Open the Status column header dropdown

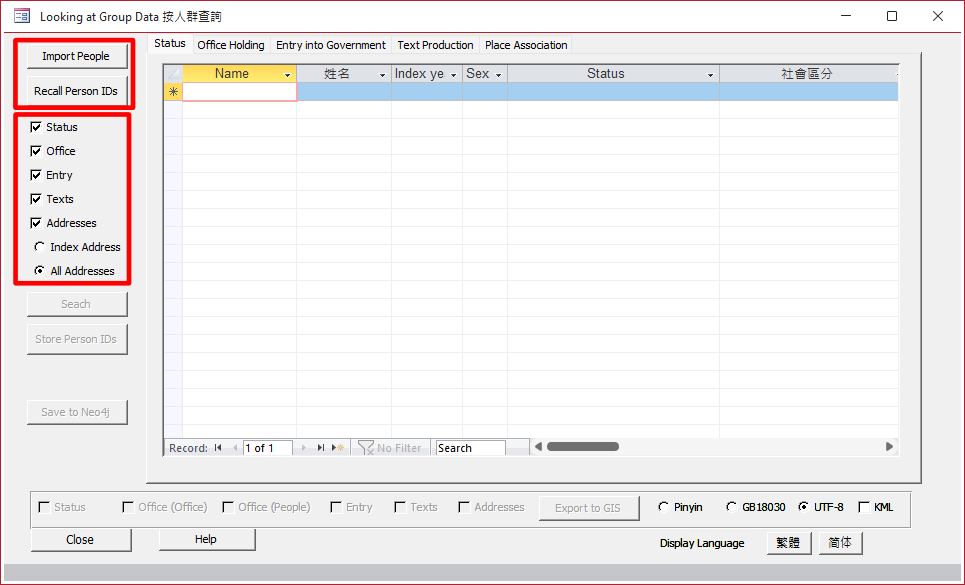710,75
